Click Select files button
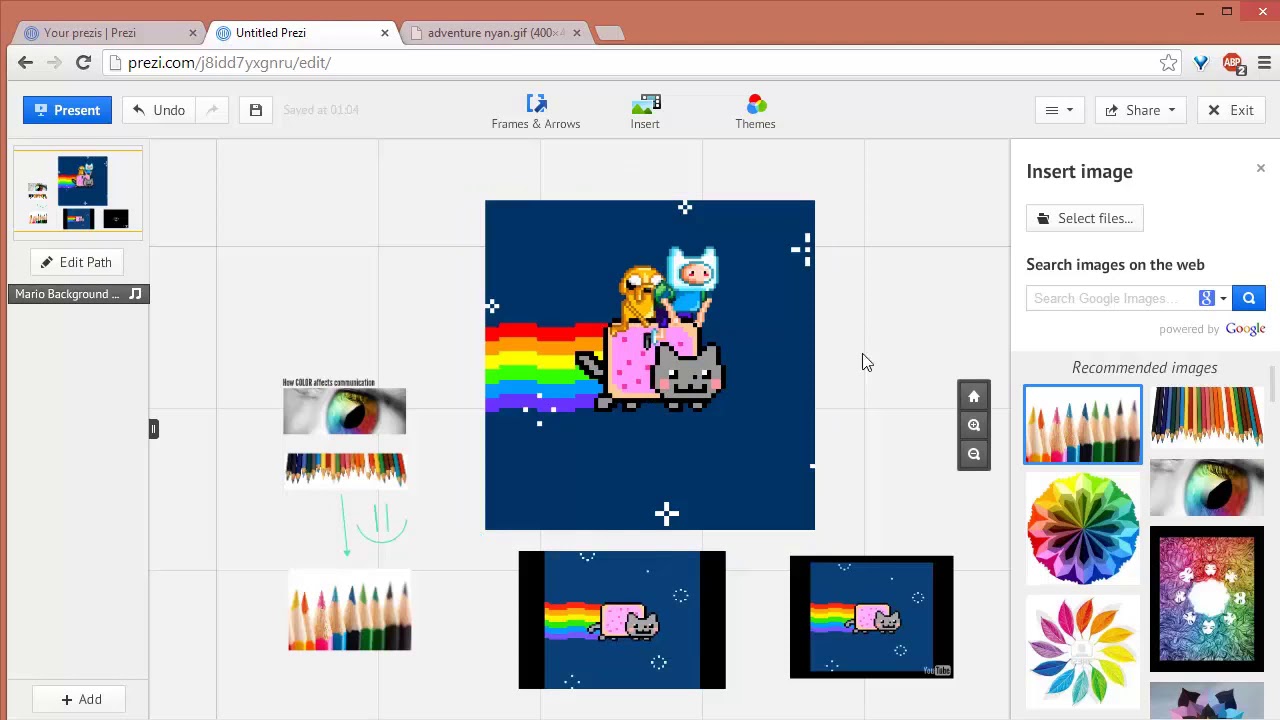The width and height of the screenshot is (1280, 720). coord(1085,218)
